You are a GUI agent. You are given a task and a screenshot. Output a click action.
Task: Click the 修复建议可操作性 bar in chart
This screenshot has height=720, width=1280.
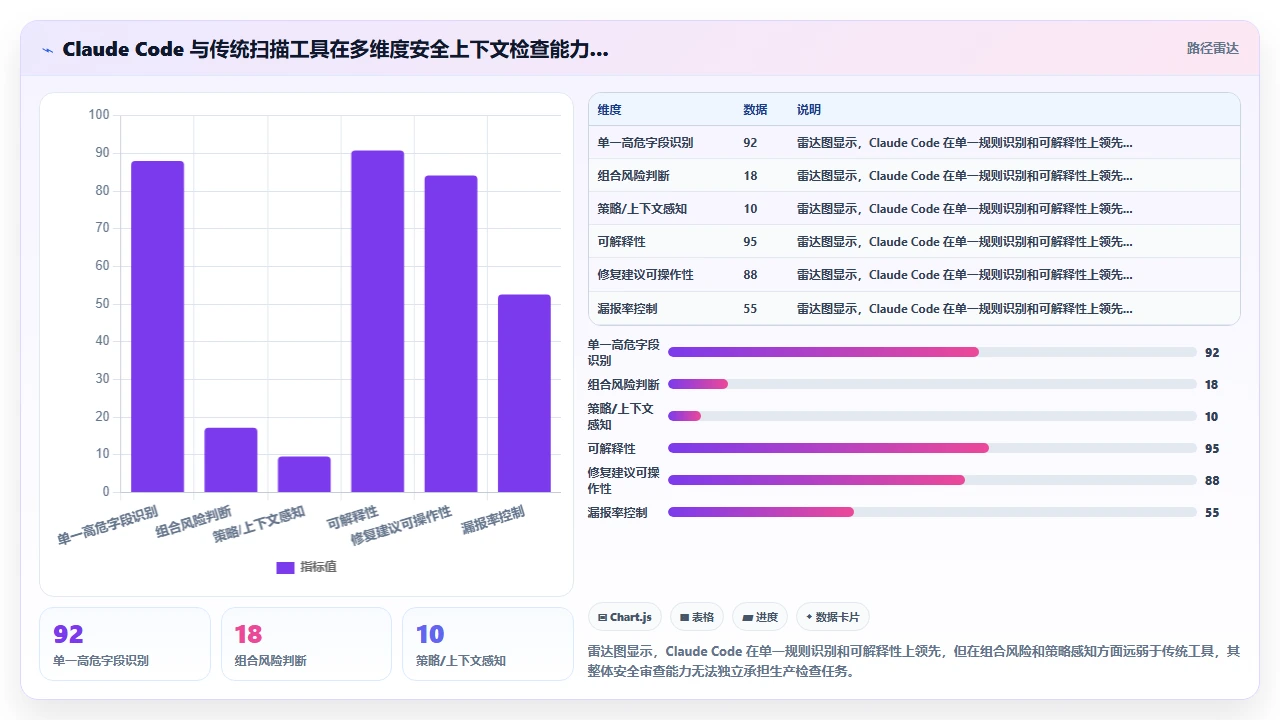coord(451,334)
